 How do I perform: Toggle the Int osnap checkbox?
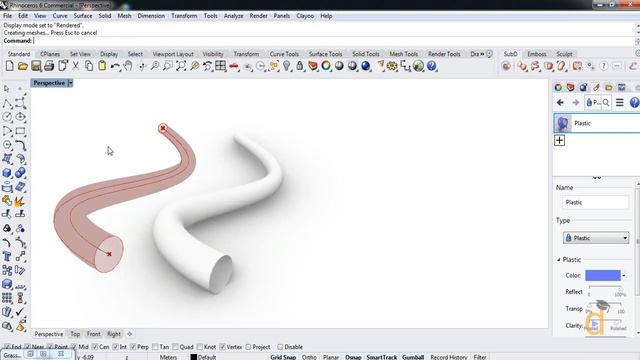(116, 347)
